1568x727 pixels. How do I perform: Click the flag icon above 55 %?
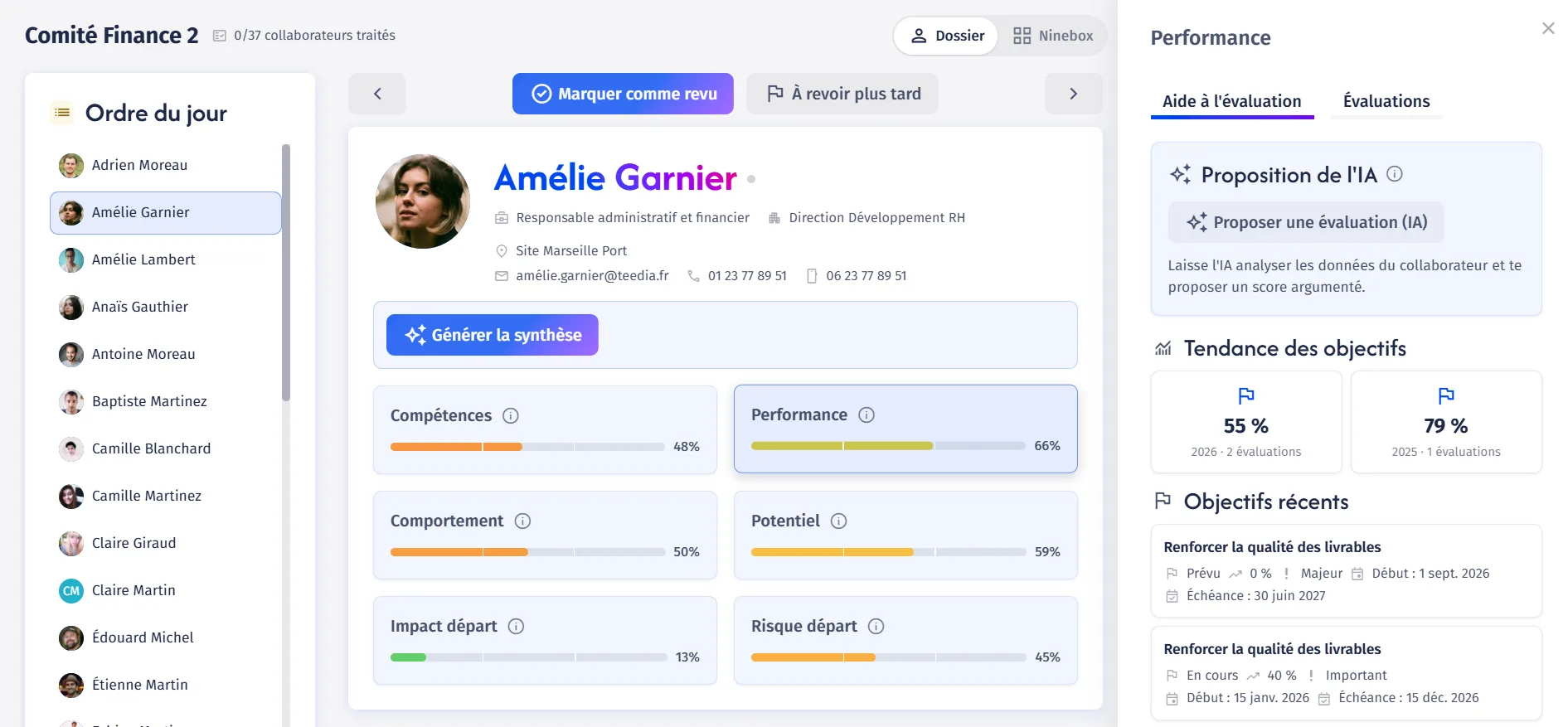(1246, 395)
